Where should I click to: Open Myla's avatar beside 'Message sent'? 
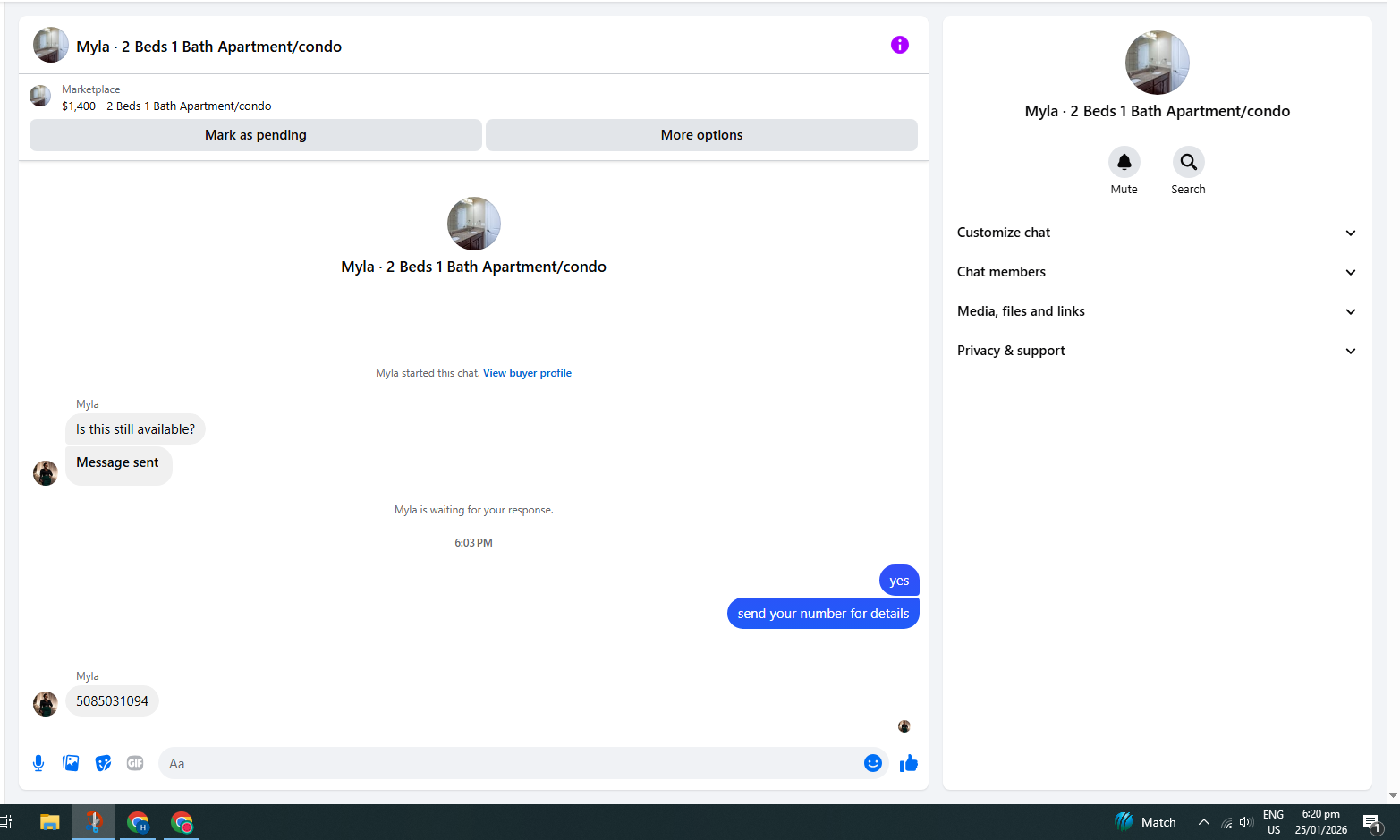46,473
